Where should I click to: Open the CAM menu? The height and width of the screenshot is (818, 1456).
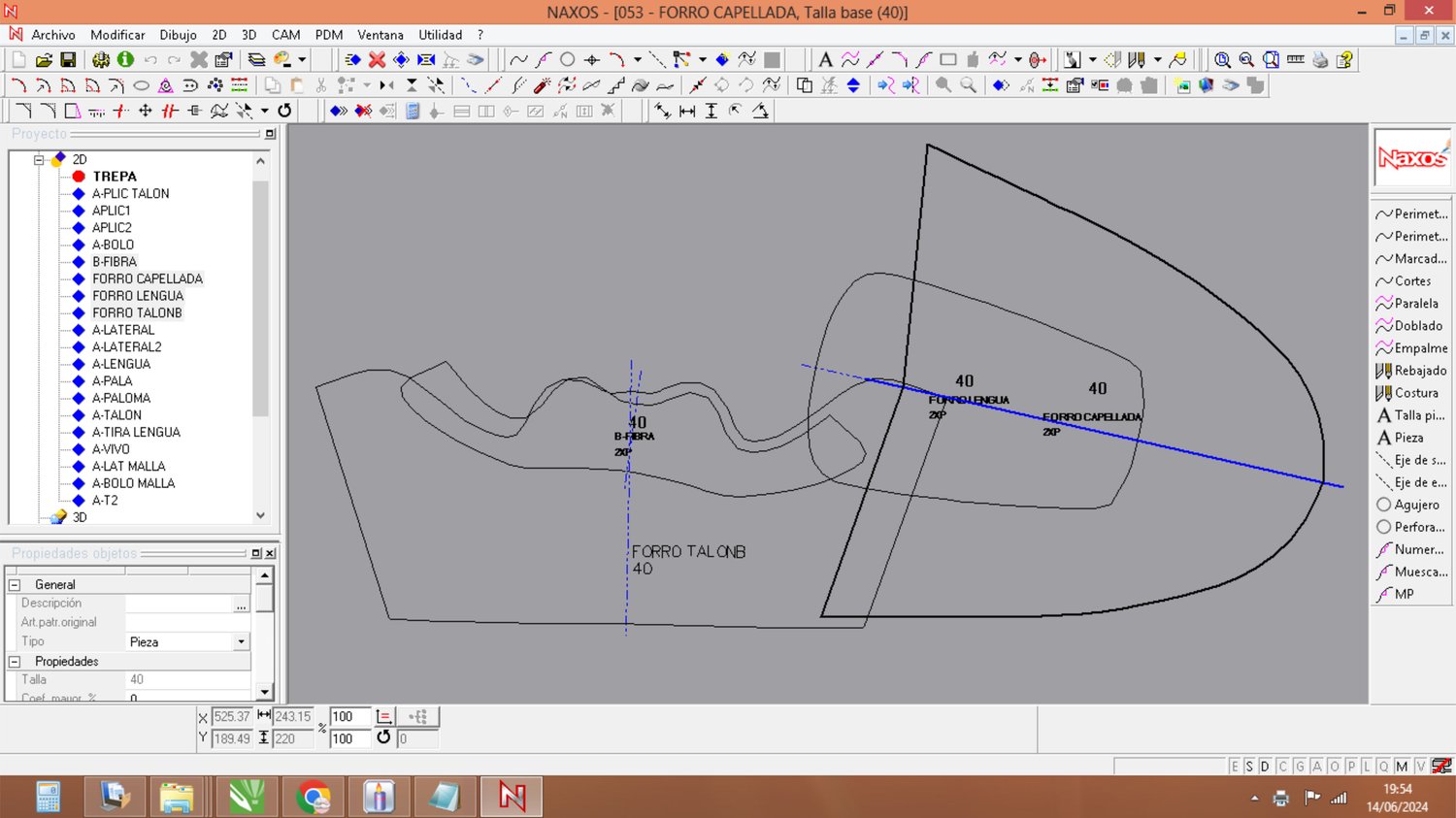click(285, 35)
